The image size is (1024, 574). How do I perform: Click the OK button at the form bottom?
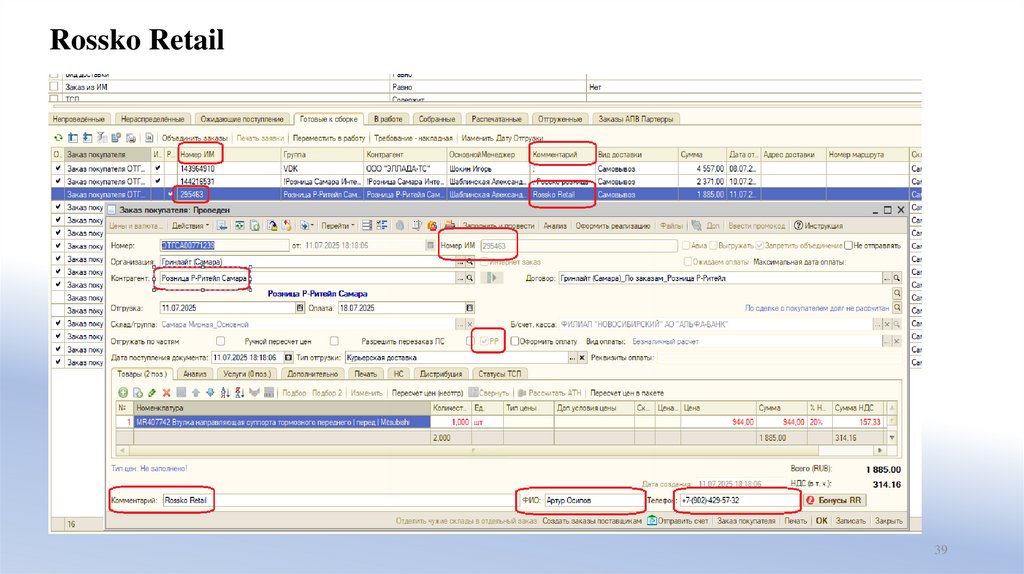pyautogui.click(x=822, y=520)
